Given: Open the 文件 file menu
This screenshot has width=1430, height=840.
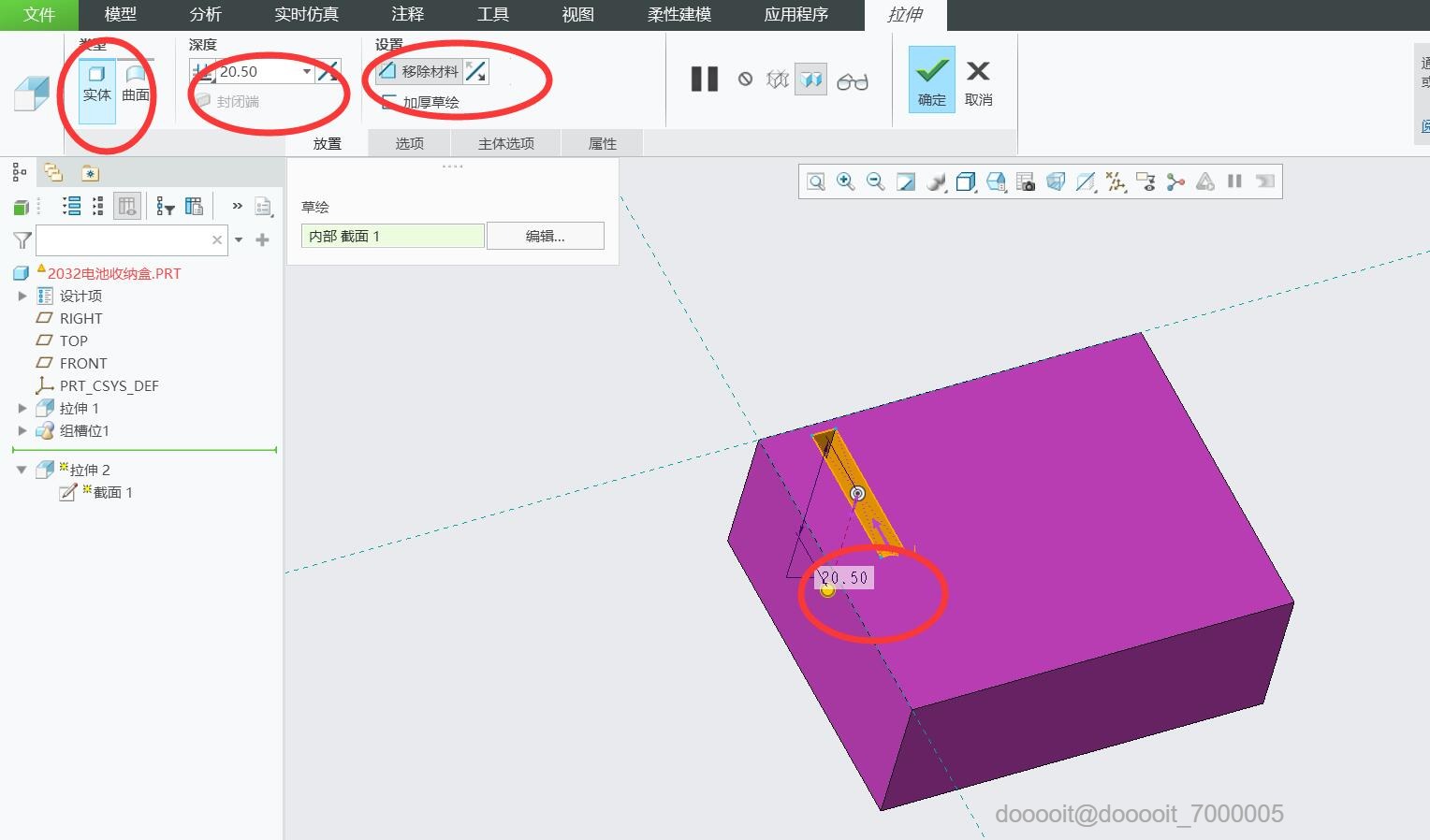Looking at the screenshot, I should [x=39, y=15].
